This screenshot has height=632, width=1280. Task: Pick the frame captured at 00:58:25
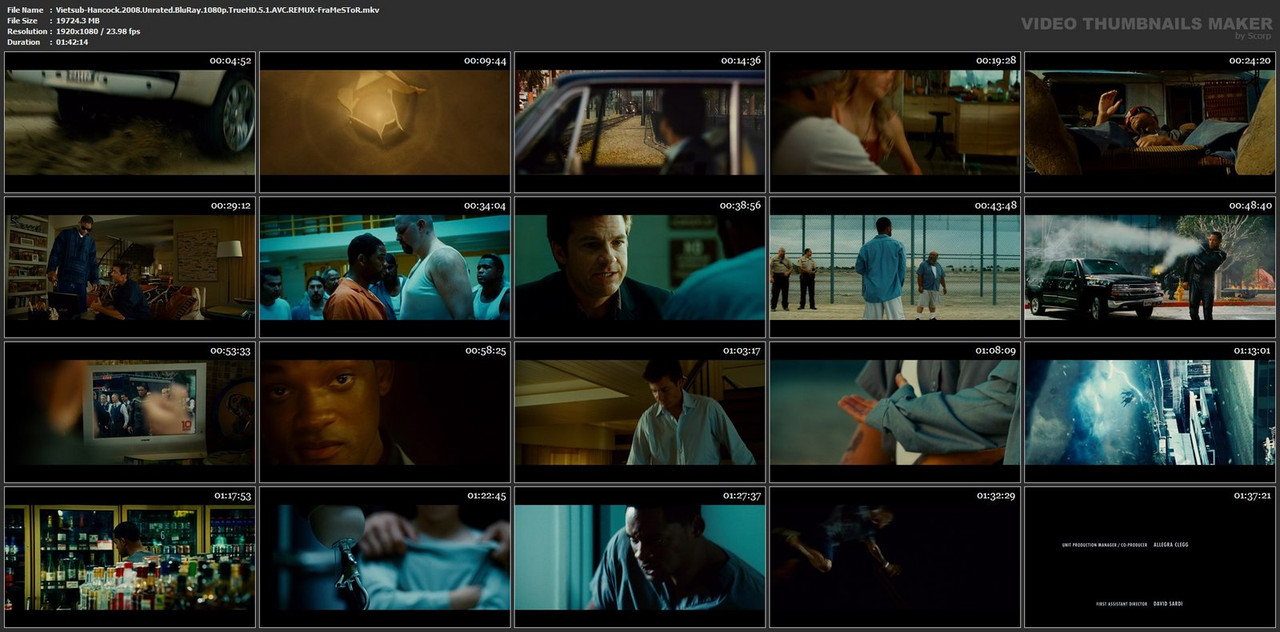click(x=385, y=412)
